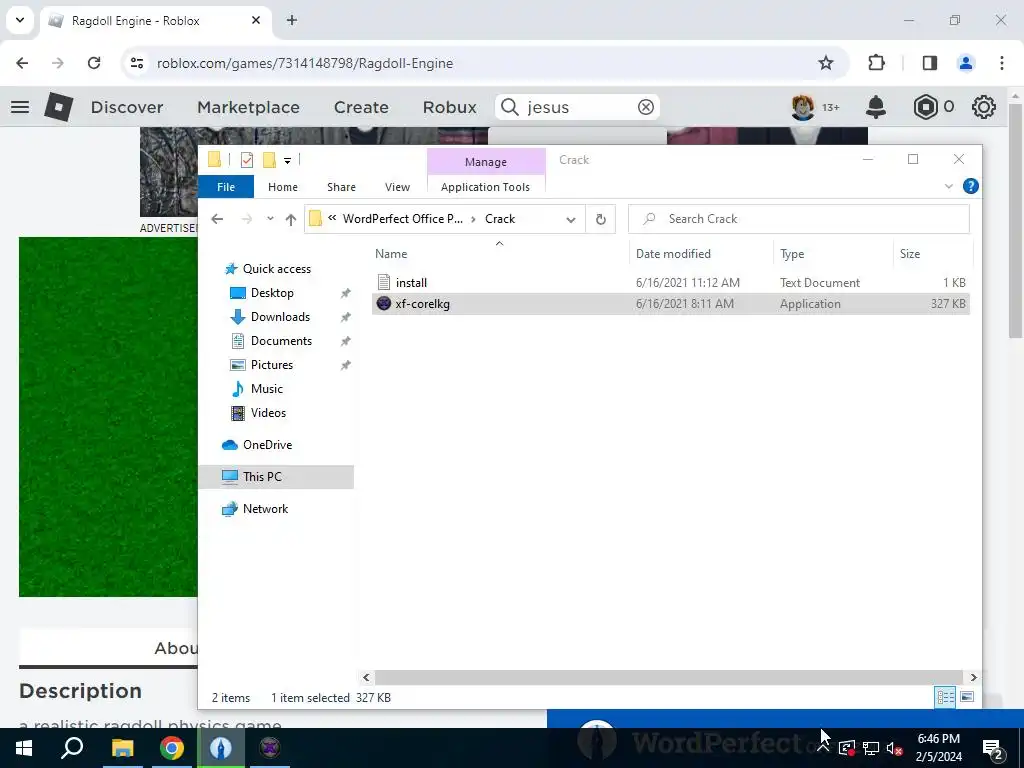The height and width of the screenshot is (768, 1024).
Task: Open recent locations dropdown in Explorer
Action: click(x=270, y=219)
